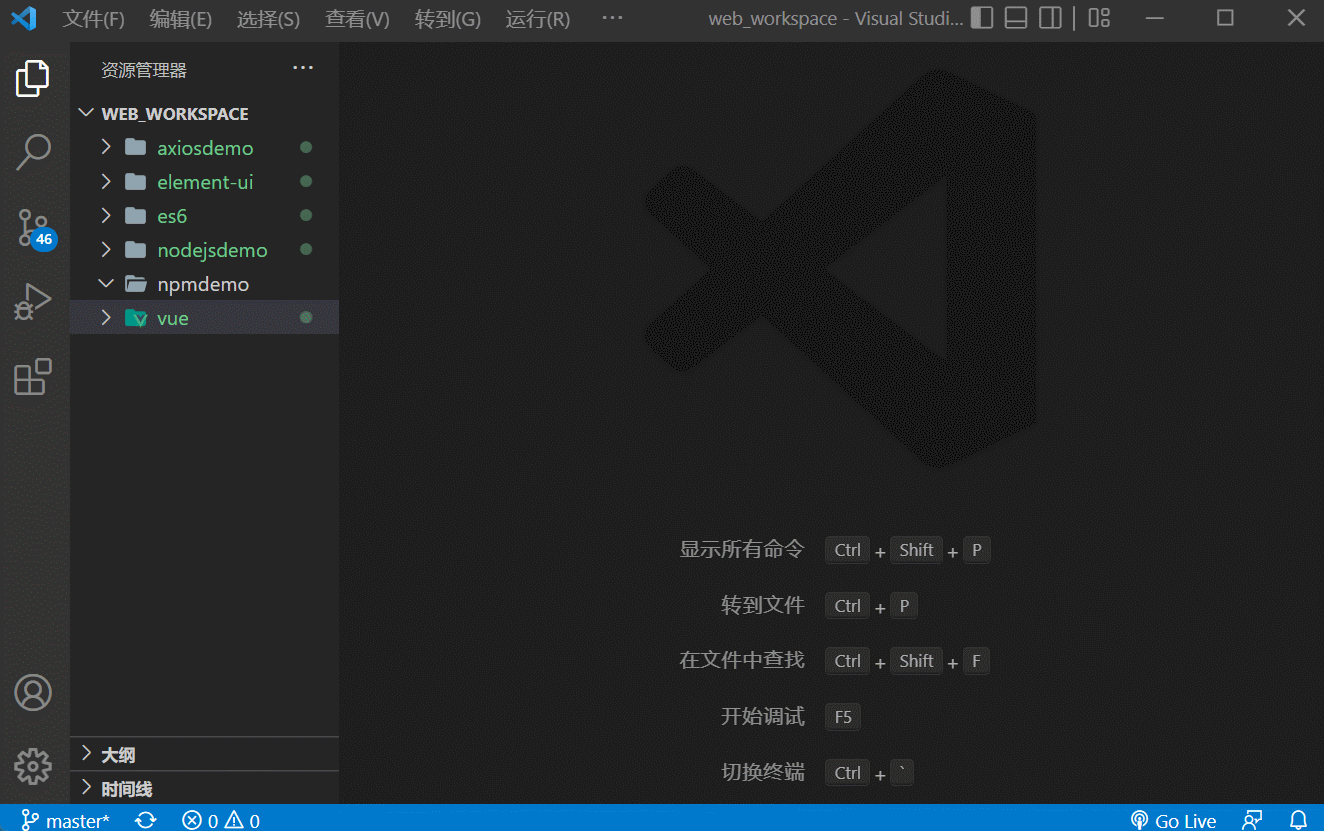The image size is (1324, 831).
Task: Open the Run and Debug view
Action: pos(33,302)
